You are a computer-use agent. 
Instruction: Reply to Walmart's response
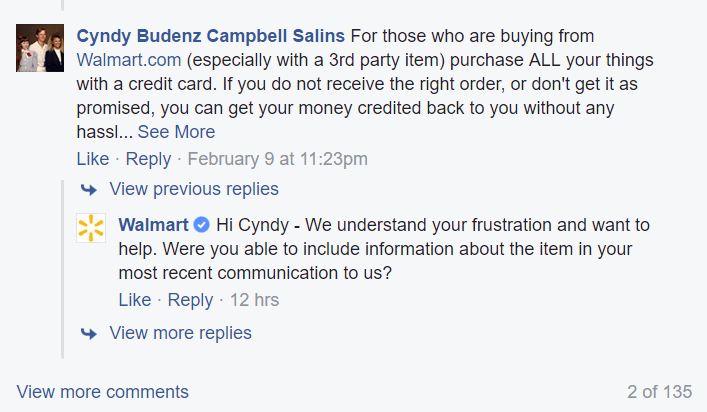point(190,300)
